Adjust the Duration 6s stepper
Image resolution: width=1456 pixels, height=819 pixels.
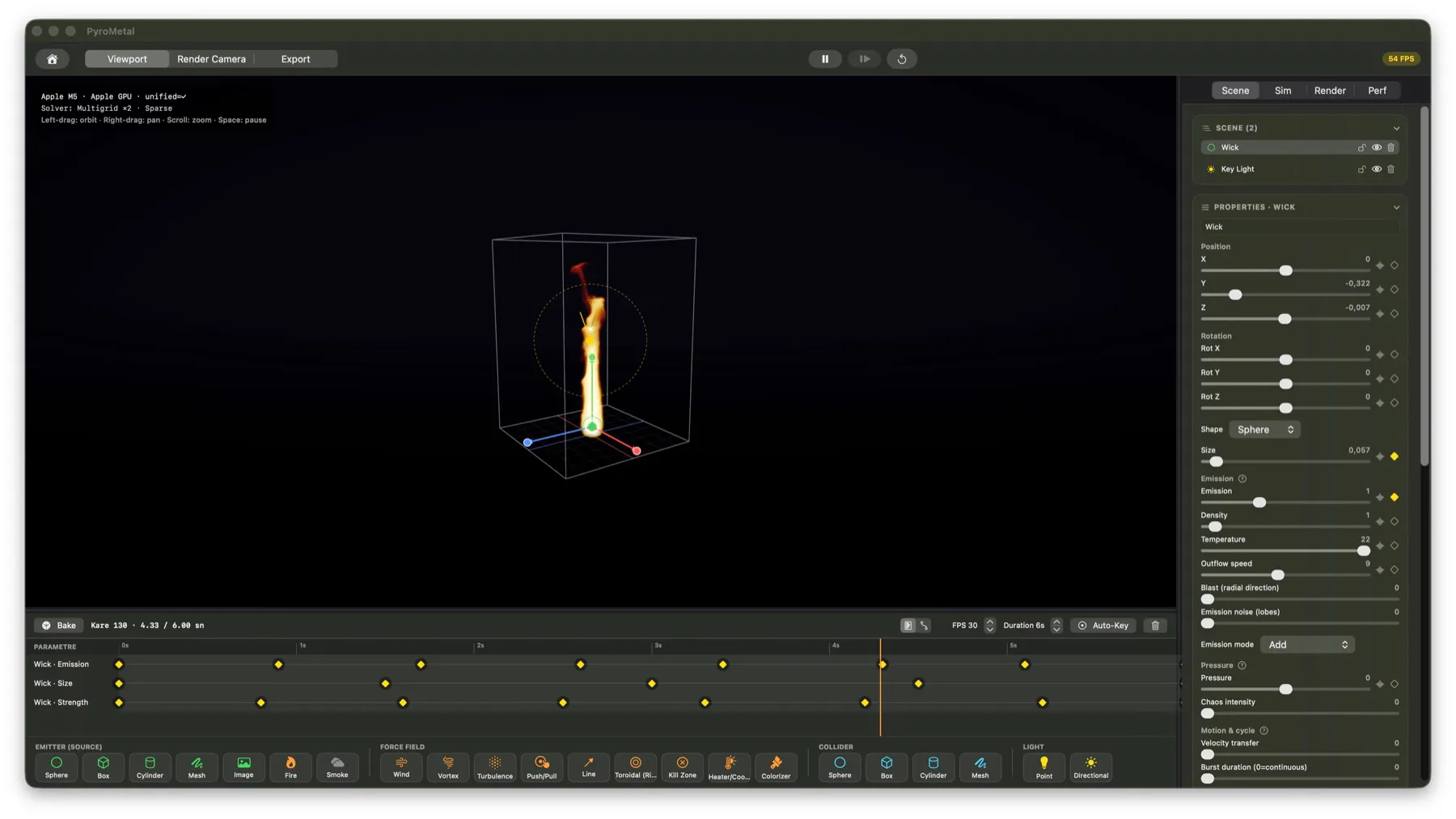[x=1056, y=626]
